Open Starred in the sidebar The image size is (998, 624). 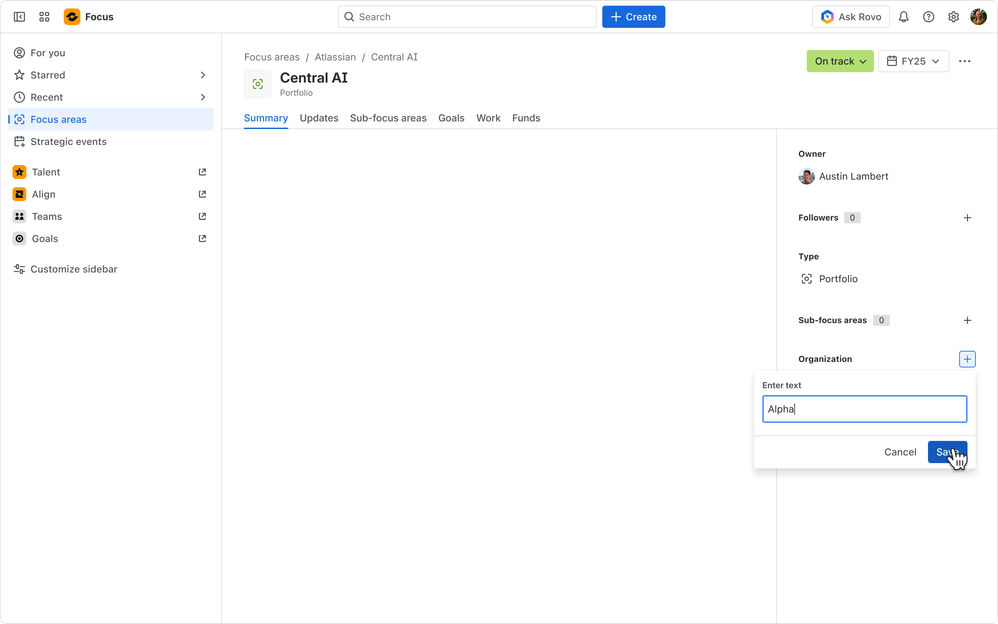click(111, 75)
